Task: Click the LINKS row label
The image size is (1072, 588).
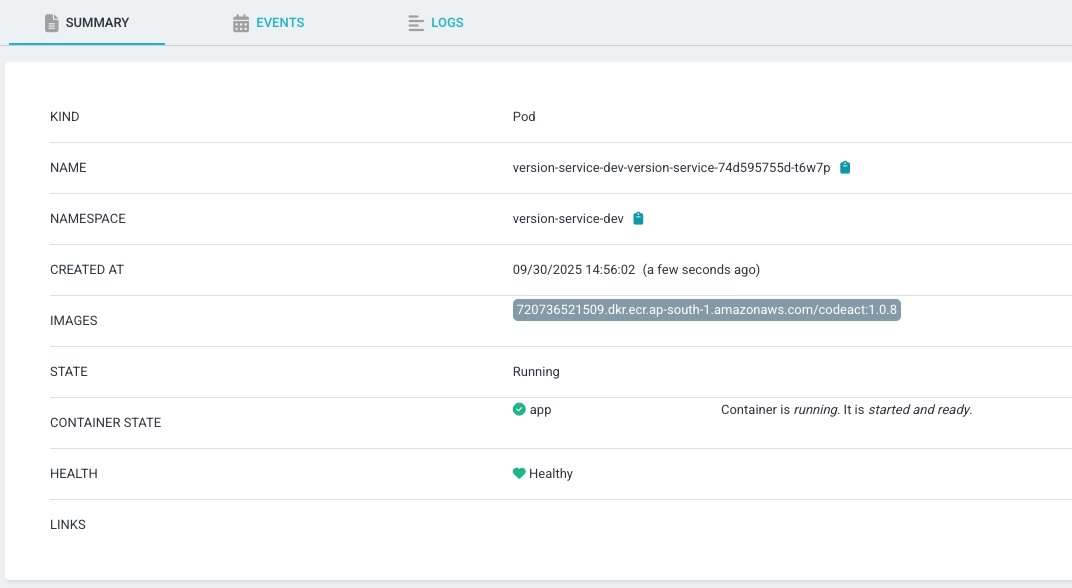Action: 68,525
